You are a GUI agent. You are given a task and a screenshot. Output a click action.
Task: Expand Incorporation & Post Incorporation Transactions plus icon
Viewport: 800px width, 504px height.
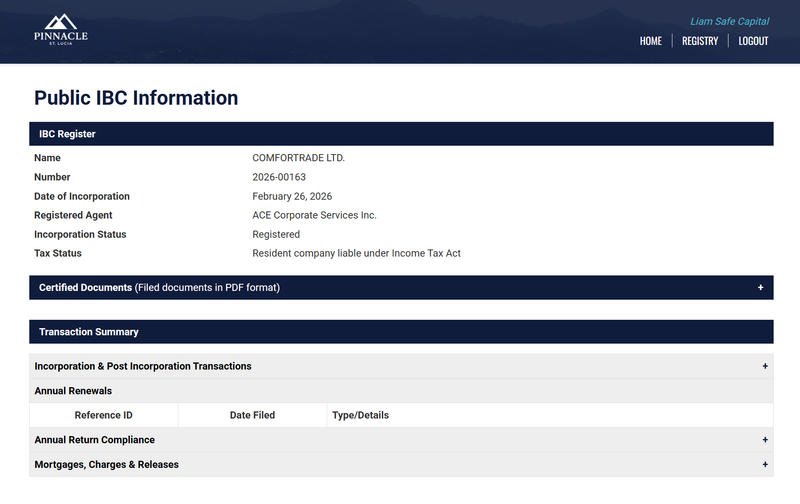click(x=765, y=366)
